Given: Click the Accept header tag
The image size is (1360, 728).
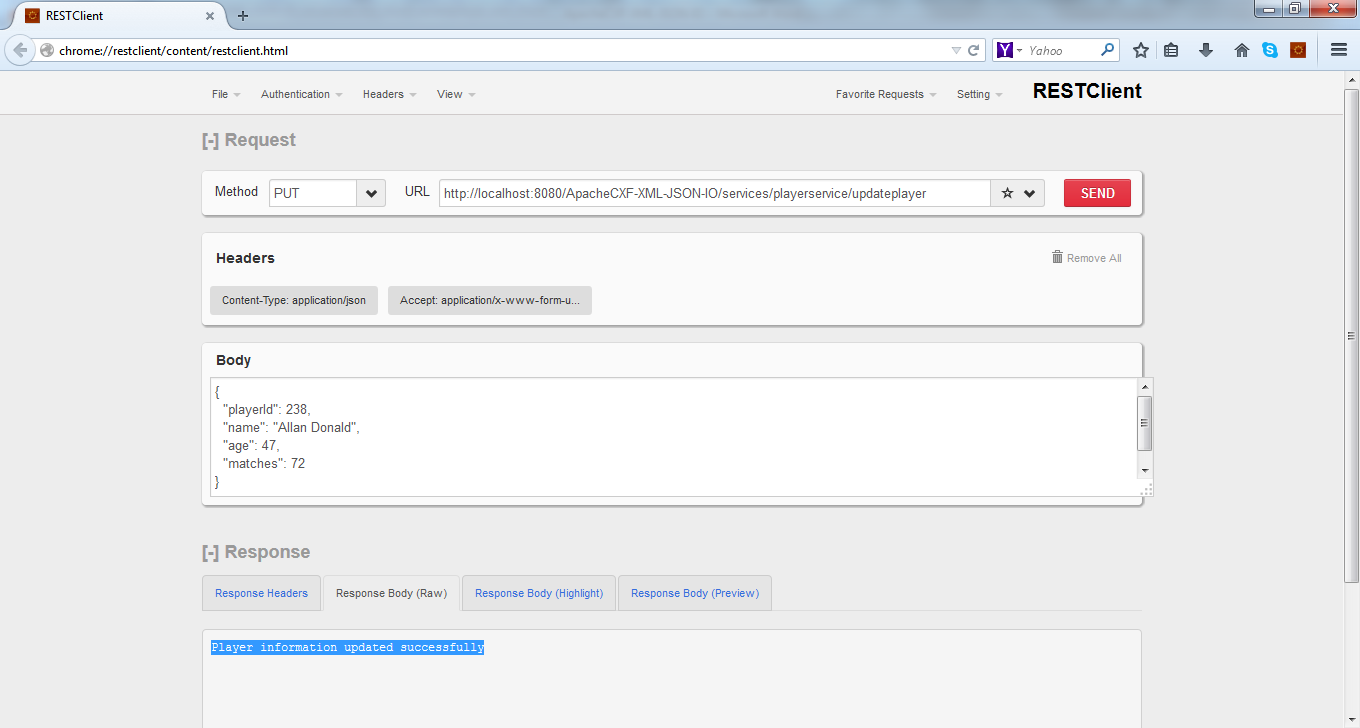Looking at the screenshot, I should pyautogui.click(x=490, y=300).
